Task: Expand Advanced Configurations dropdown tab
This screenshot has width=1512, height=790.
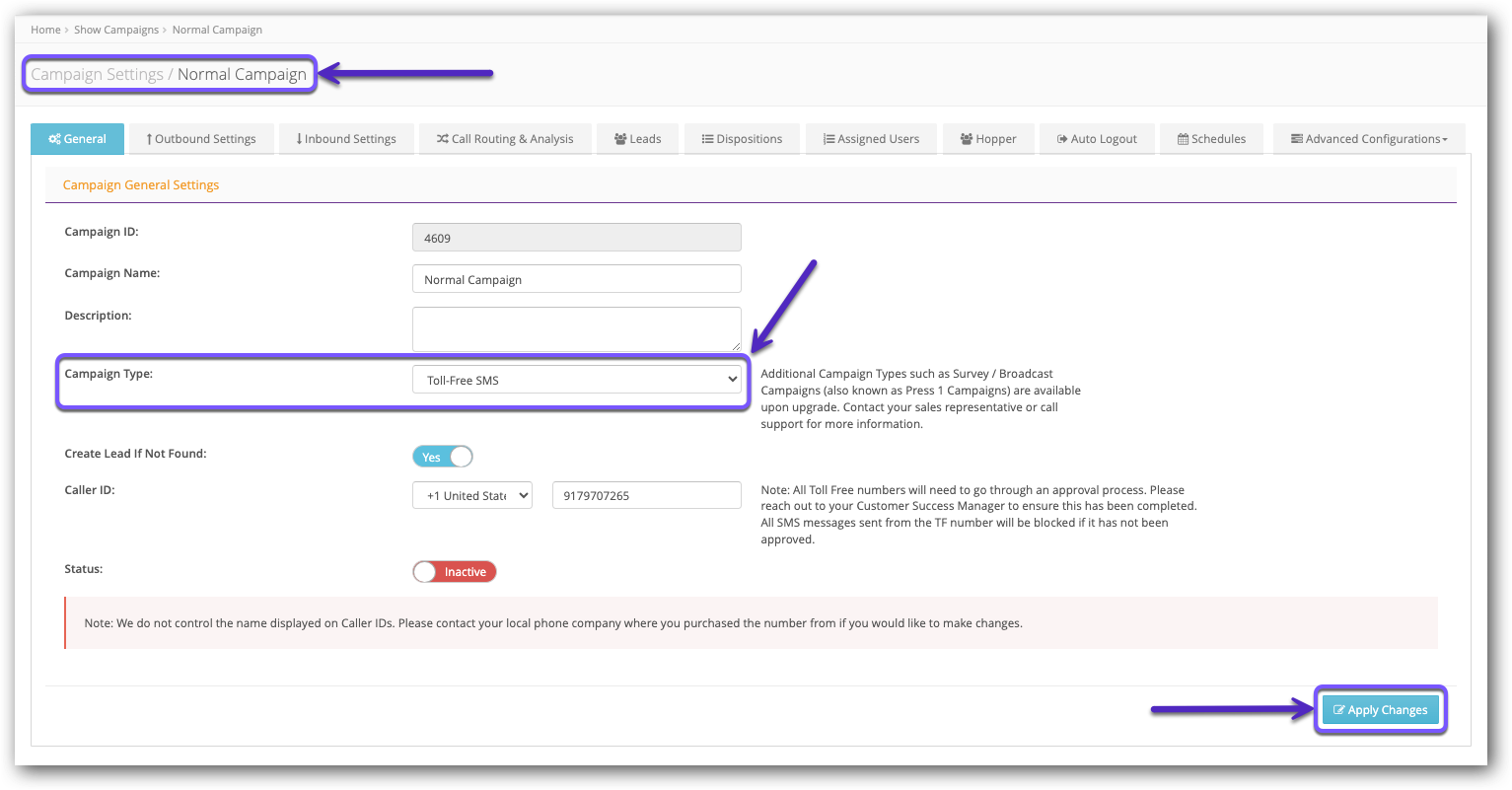Action: tap(1369, 139)
